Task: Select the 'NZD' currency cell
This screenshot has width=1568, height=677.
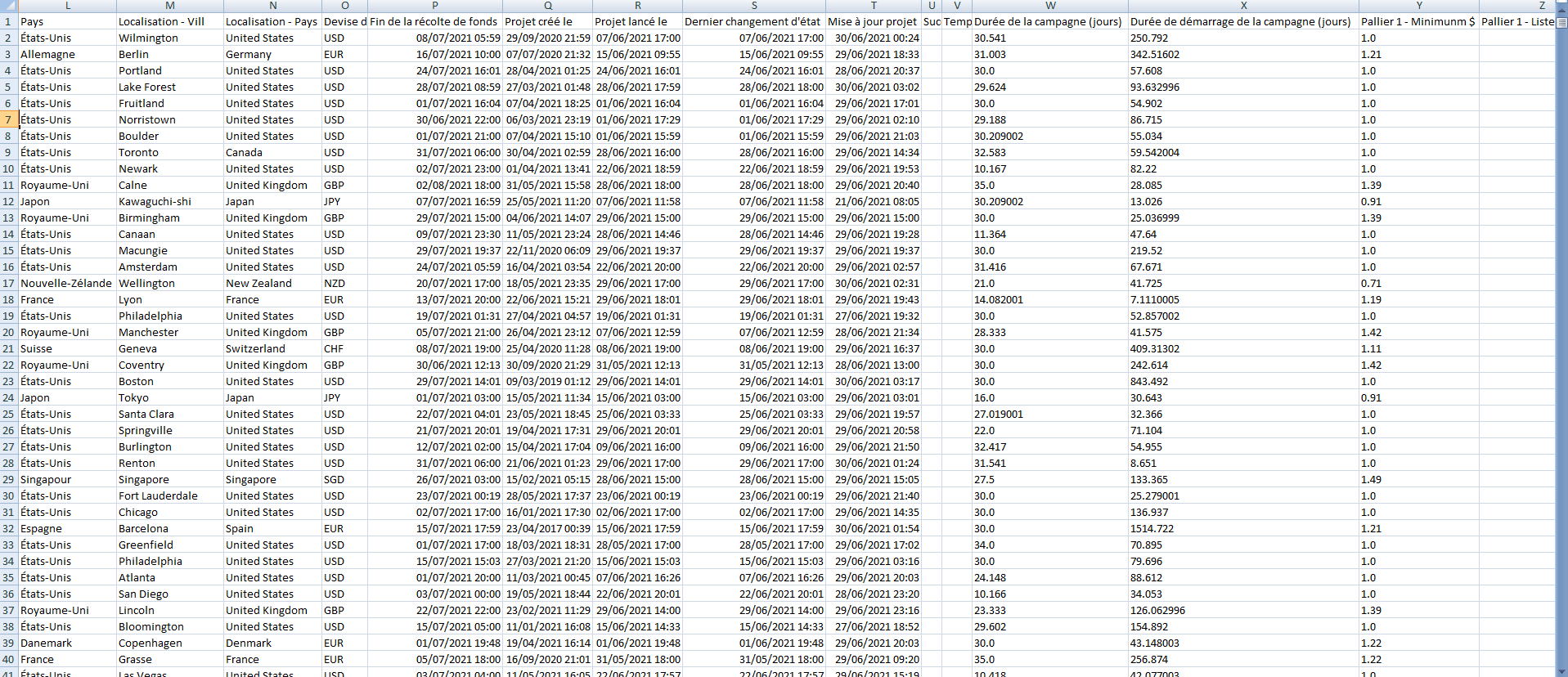Action: pyautogui.click(x=344, y=283)
